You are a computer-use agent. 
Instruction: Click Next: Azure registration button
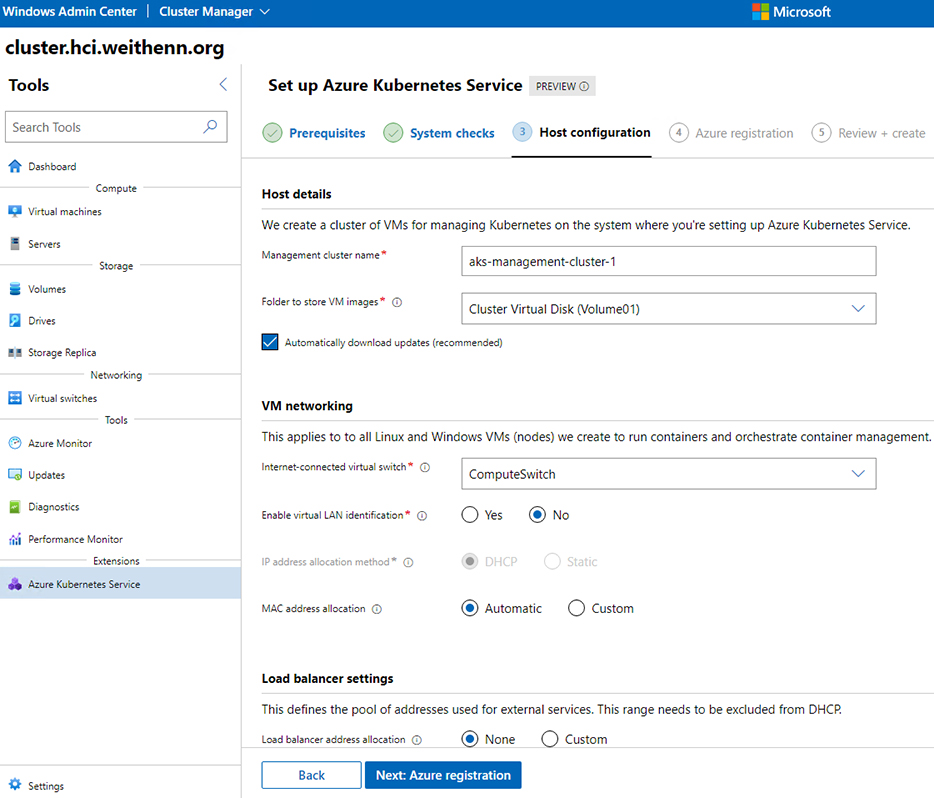click(x=443, y=775)
